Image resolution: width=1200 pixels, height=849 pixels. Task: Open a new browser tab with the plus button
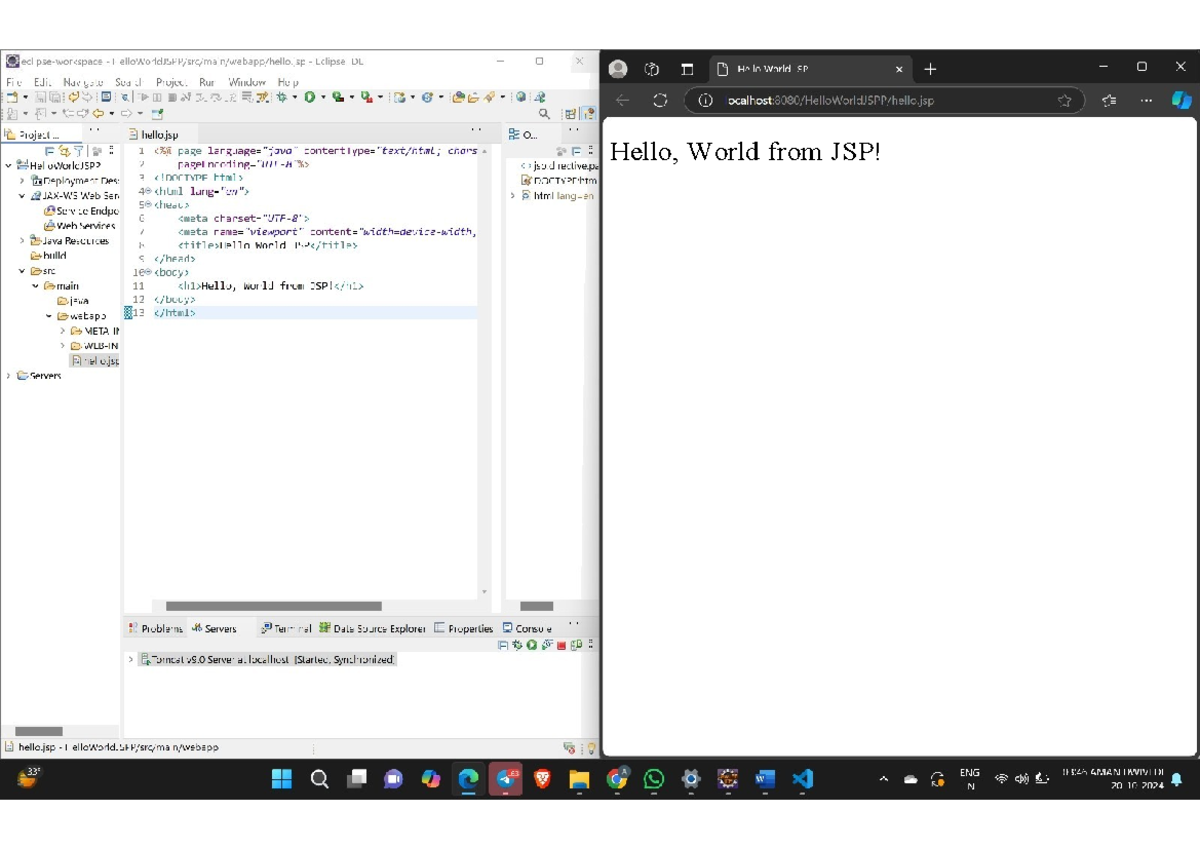tap(930, 68)
